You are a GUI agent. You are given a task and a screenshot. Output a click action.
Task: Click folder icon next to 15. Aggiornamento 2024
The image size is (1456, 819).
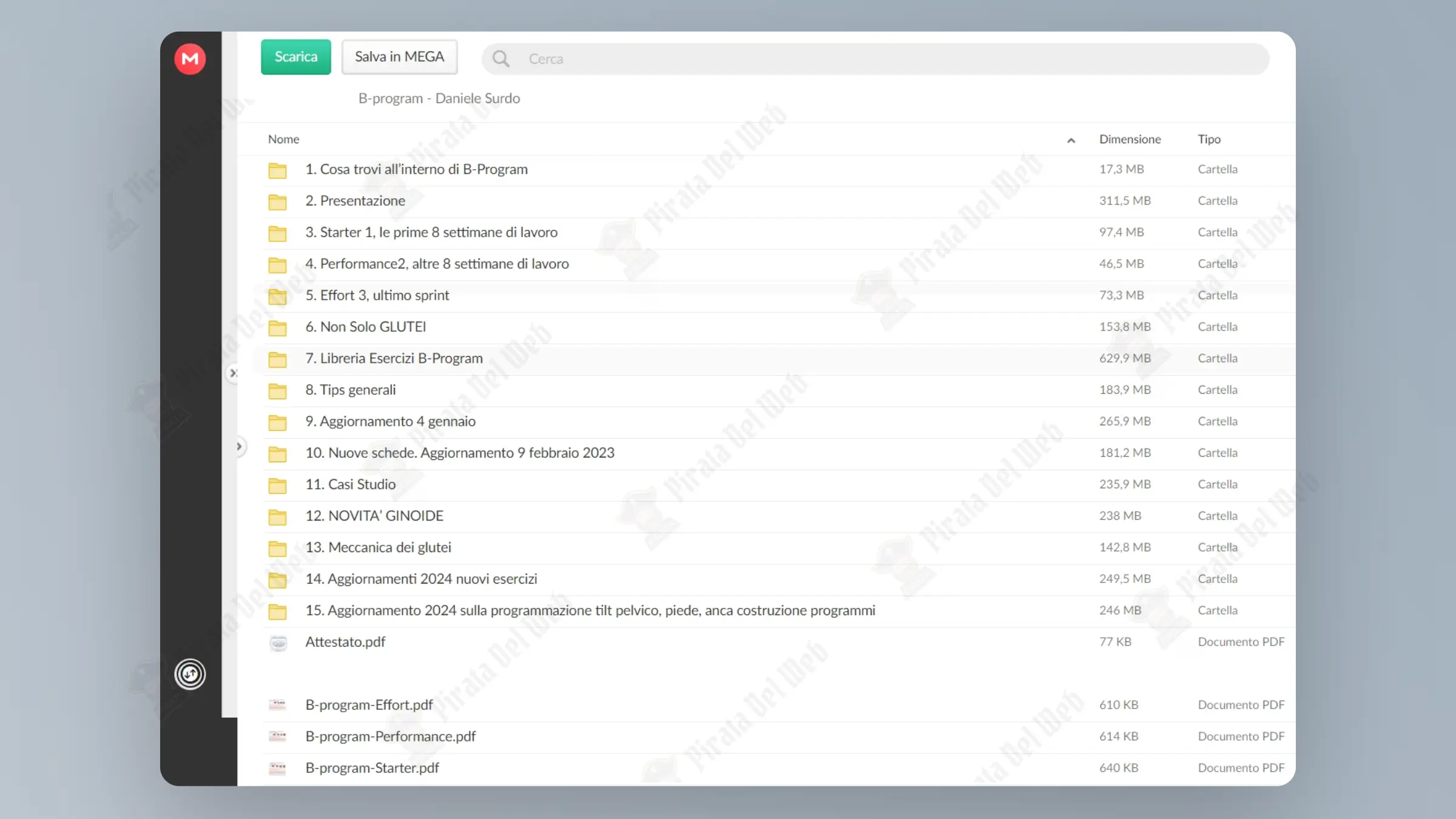(277, 612)
